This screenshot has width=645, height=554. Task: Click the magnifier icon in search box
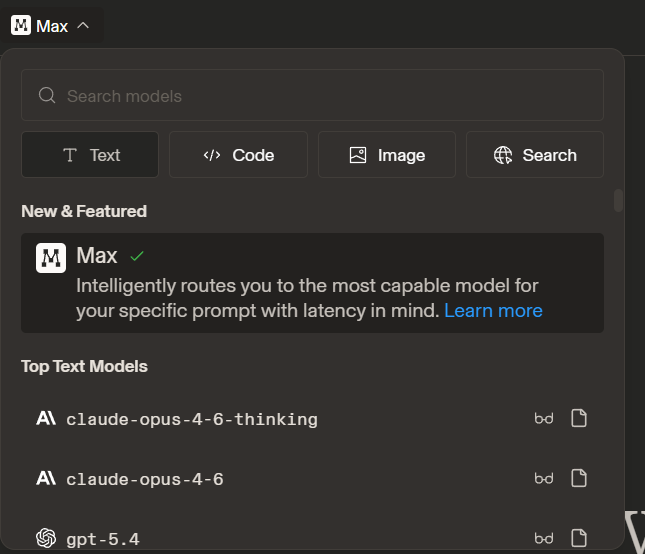pos(47,95)
